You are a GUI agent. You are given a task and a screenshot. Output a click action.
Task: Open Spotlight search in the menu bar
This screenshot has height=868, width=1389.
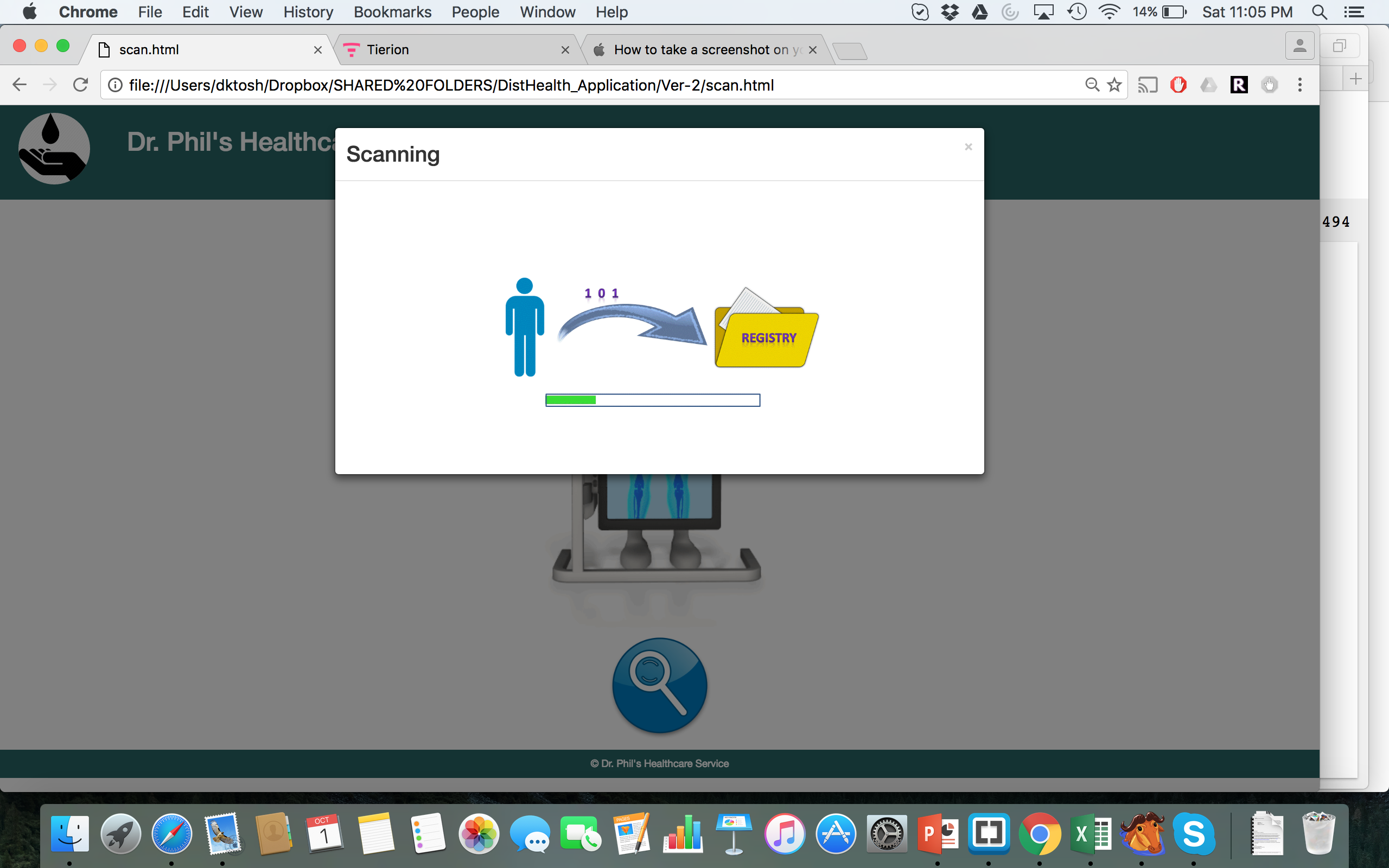pos(1319,12)
